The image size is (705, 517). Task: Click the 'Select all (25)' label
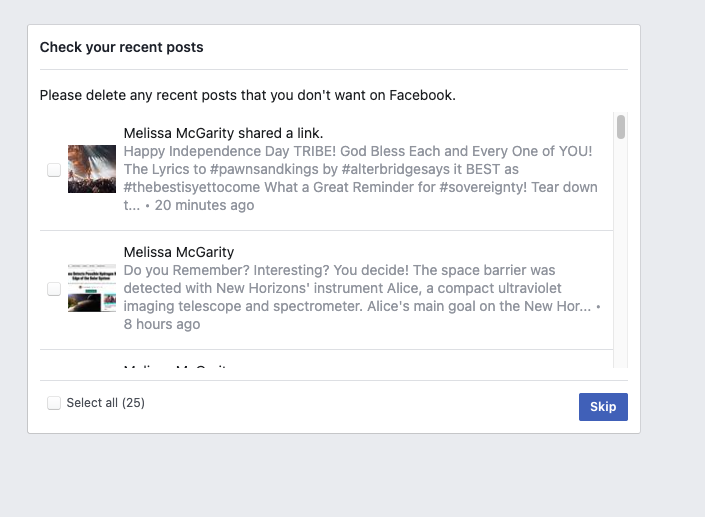point(106,403)
